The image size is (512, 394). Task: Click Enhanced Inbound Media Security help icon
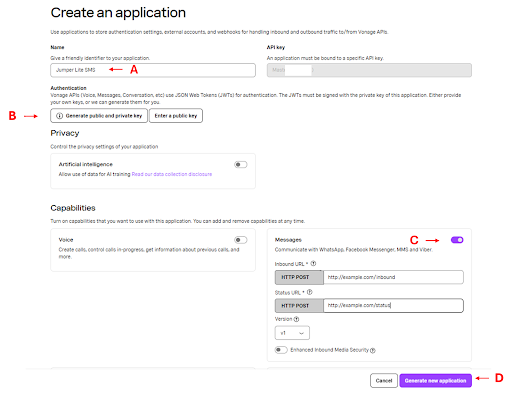[373, 350]
